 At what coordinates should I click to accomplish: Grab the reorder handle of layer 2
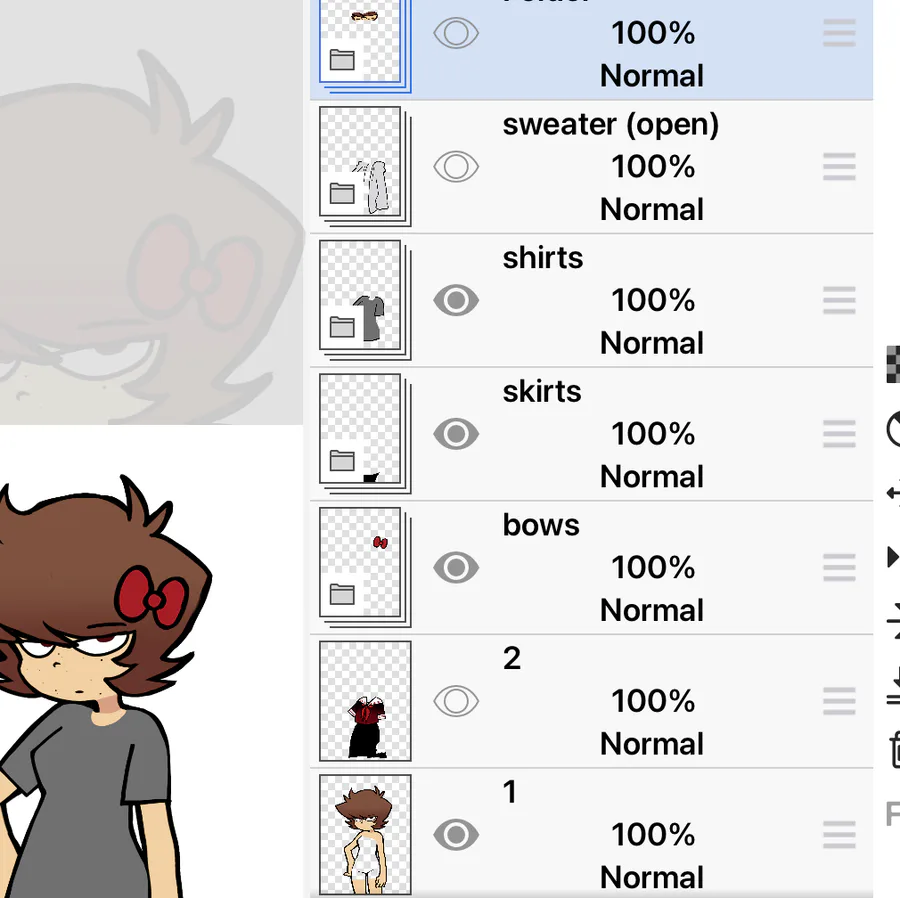(x=839, y=701)
